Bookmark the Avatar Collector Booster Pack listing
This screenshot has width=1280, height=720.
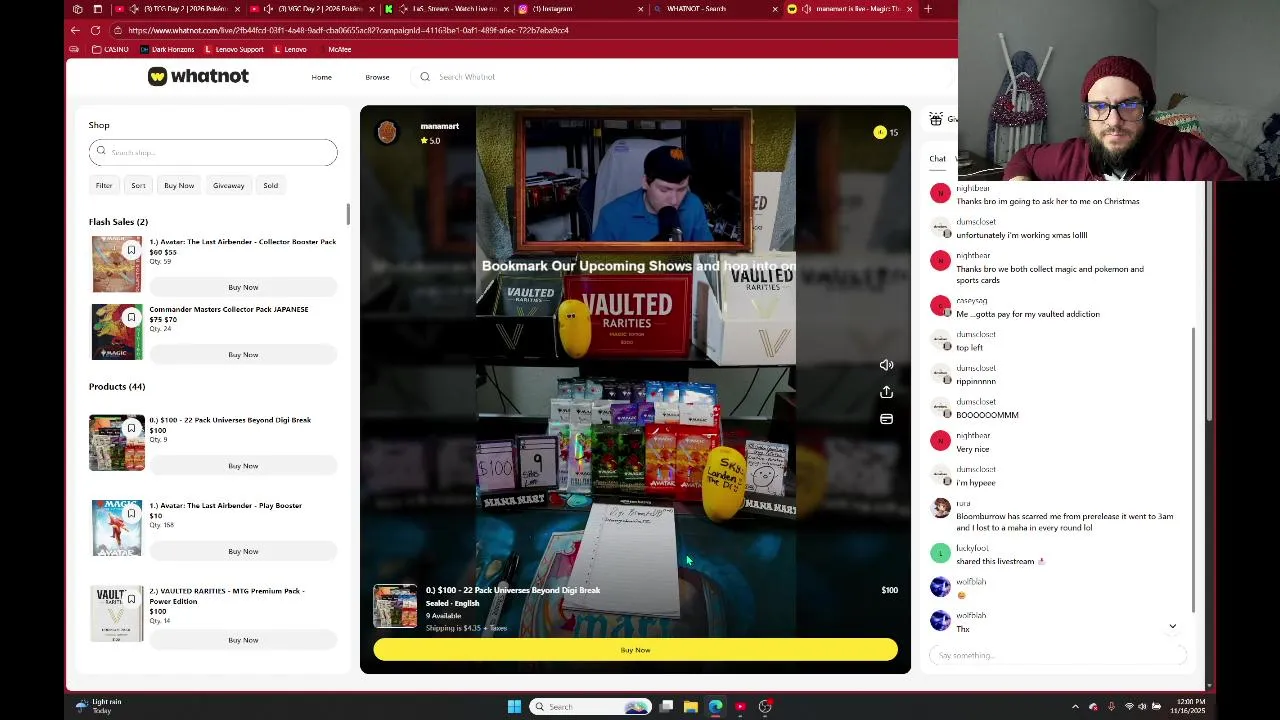click(x=131, y=250)
